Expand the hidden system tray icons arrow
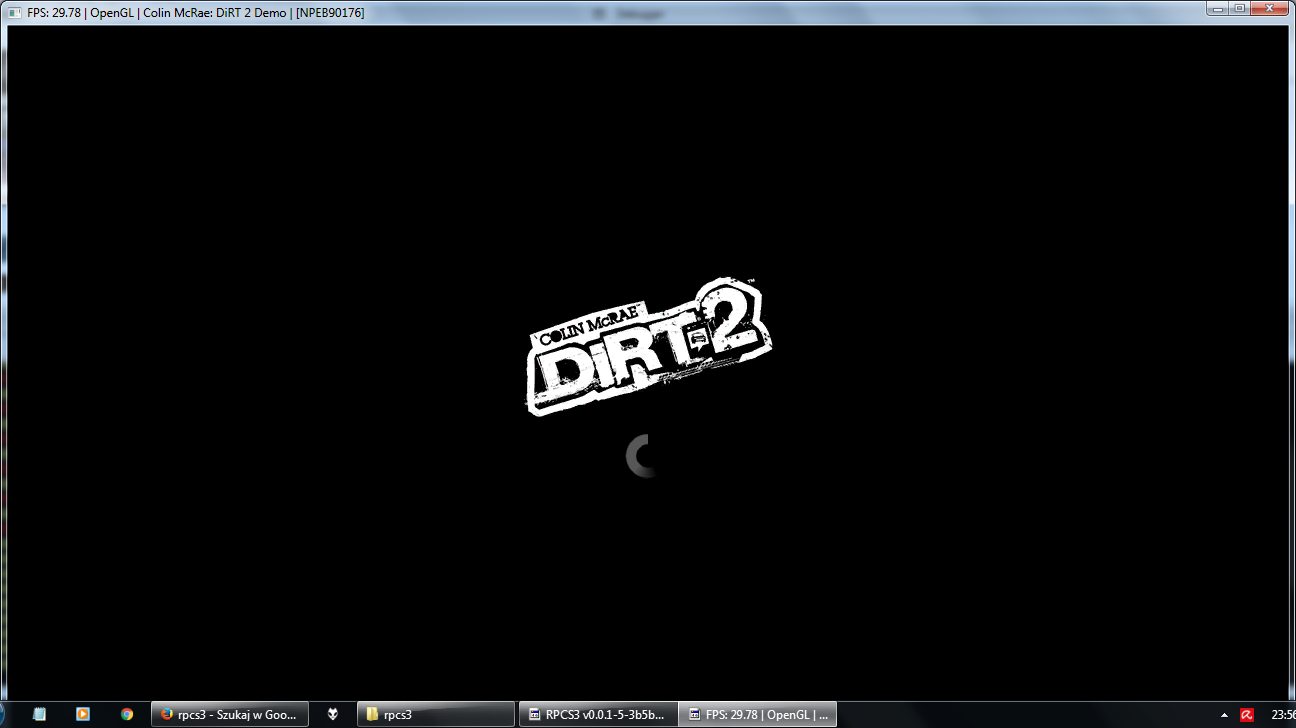 point(1224,715)
